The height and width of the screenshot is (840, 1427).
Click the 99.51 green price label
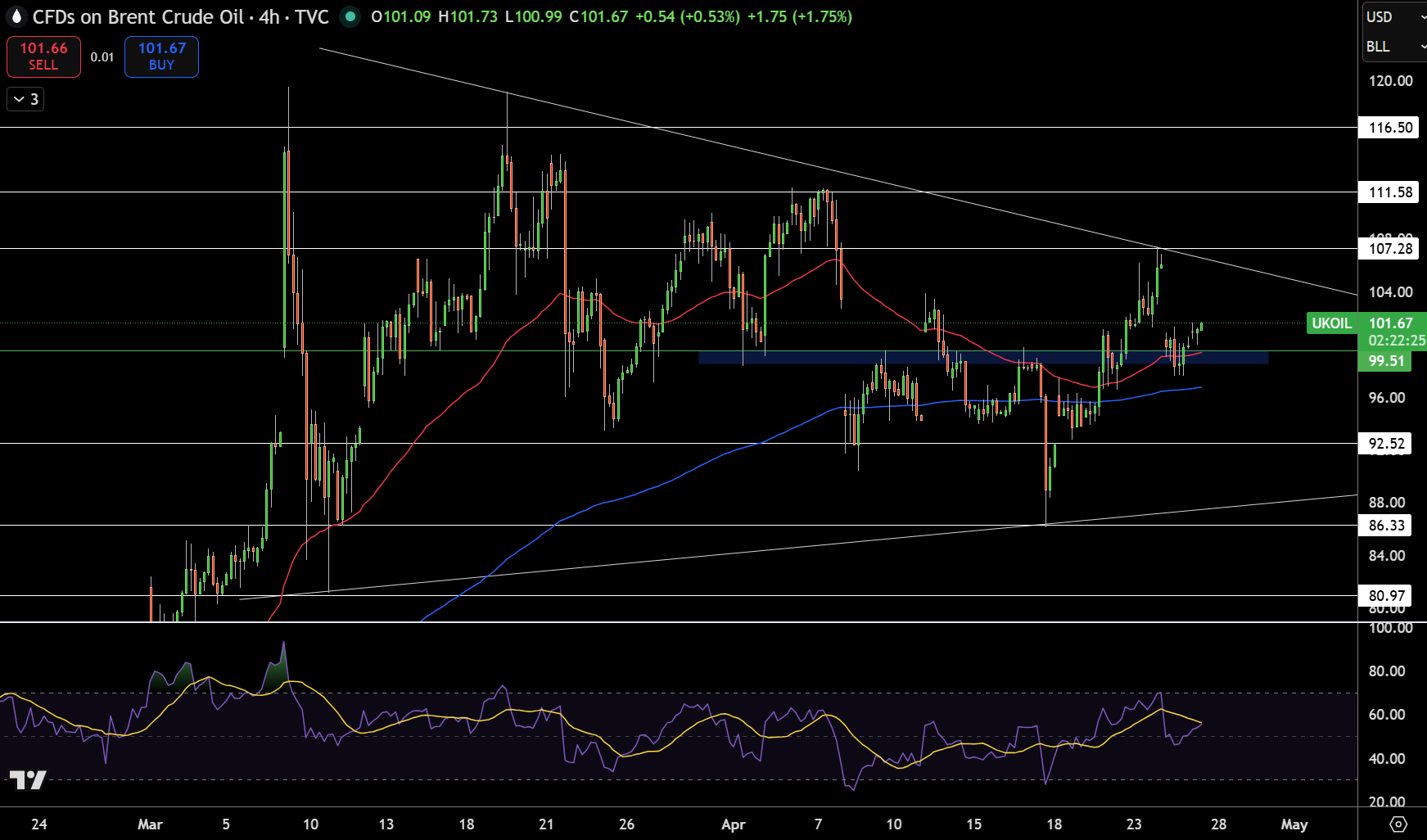[x=1385, y=361]
